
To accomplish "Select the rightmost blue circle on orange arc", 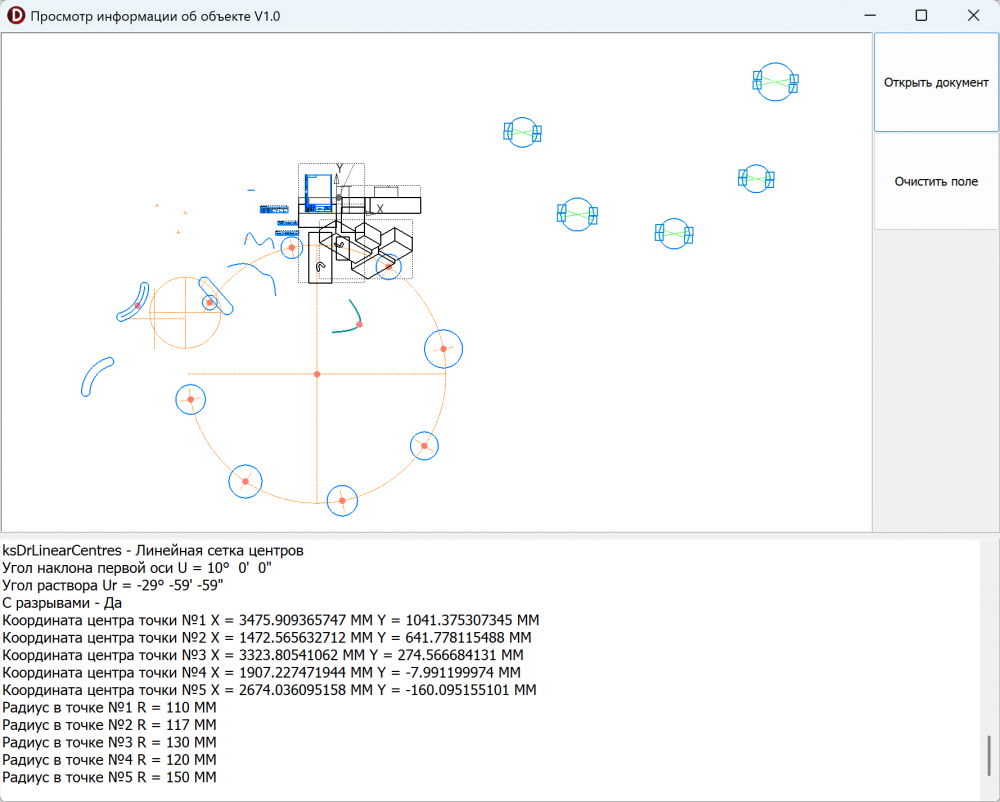I will click(x=443, y=348).
